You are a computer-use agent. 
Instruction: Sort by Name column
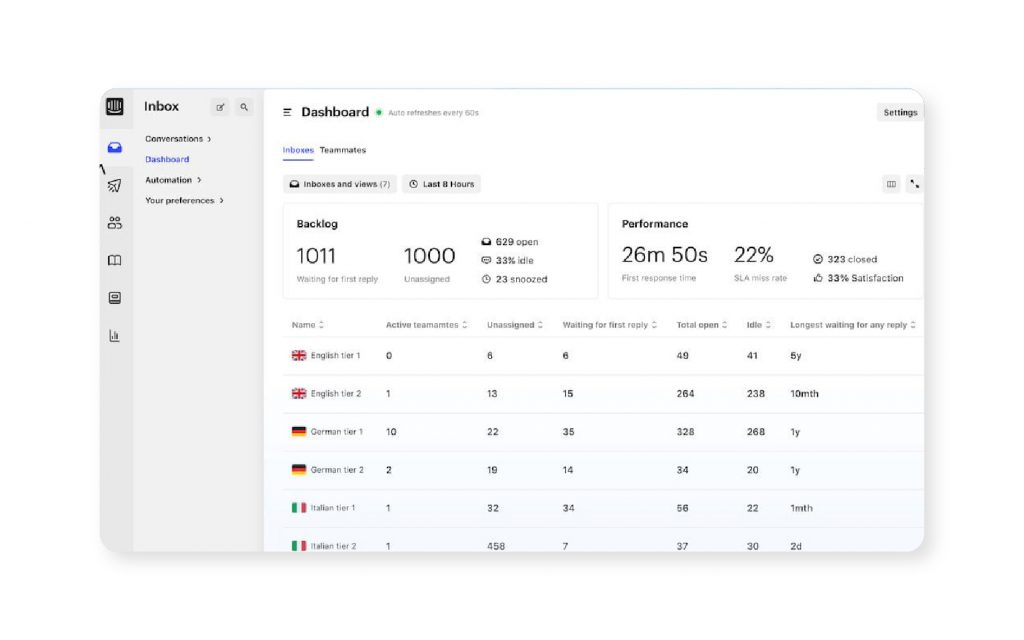pos(308,325)
